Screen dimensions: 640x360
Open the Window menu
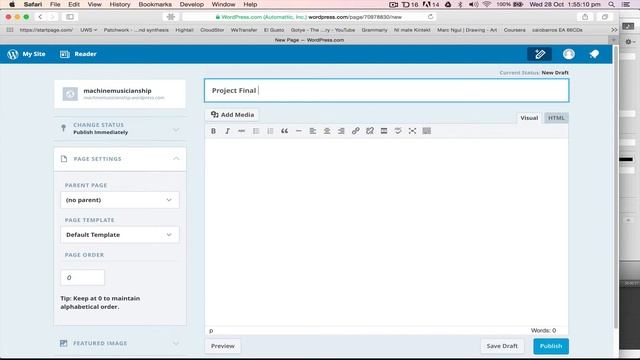click(223, 4)
